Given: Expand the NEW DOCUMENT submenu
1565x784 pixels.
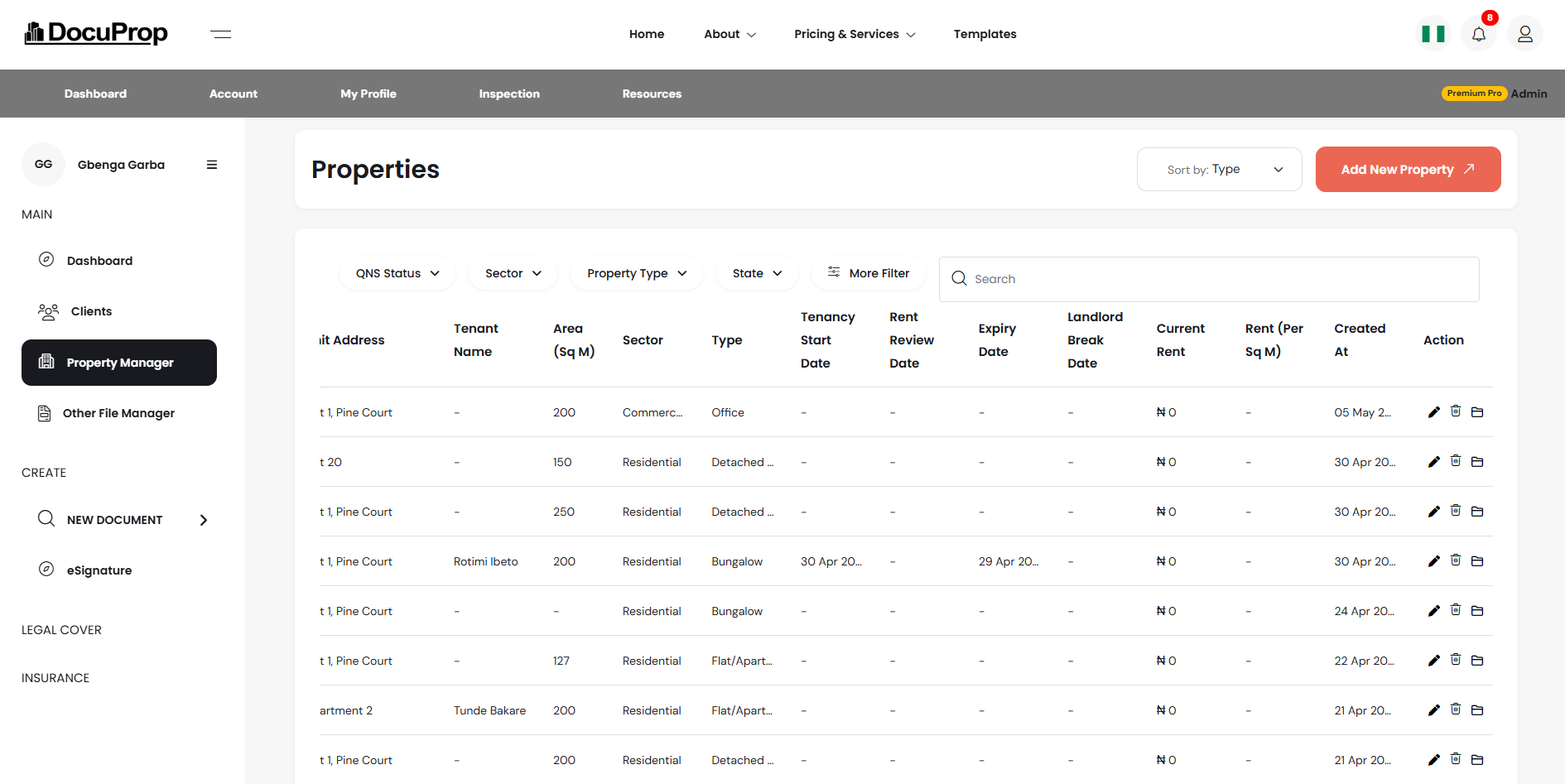Looking at the screenshot, I should [x=204, y=520].
